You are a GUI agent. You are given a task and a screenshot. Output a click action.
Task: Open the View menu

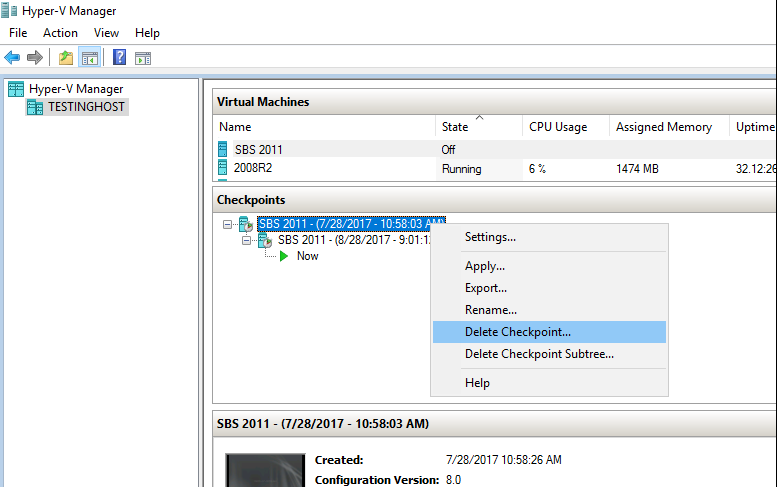tap(107, 33)
